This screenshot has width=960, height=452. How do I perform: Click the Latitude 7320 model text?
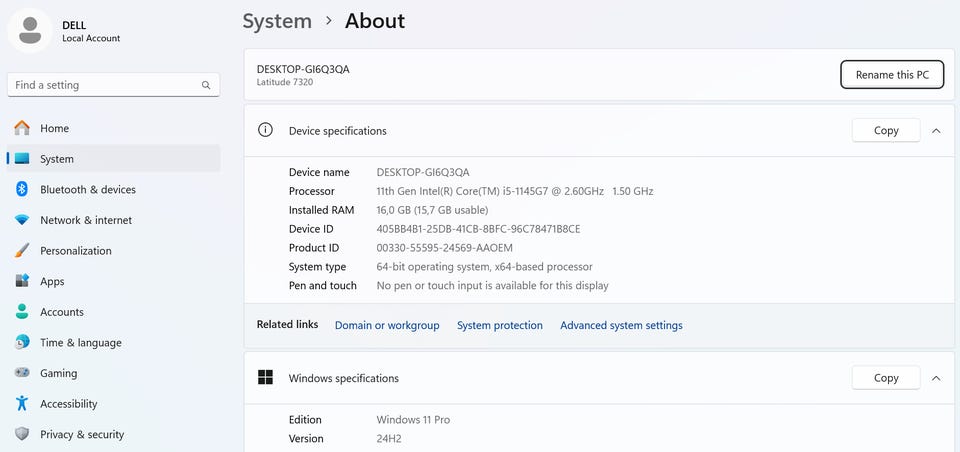[285, 82]
